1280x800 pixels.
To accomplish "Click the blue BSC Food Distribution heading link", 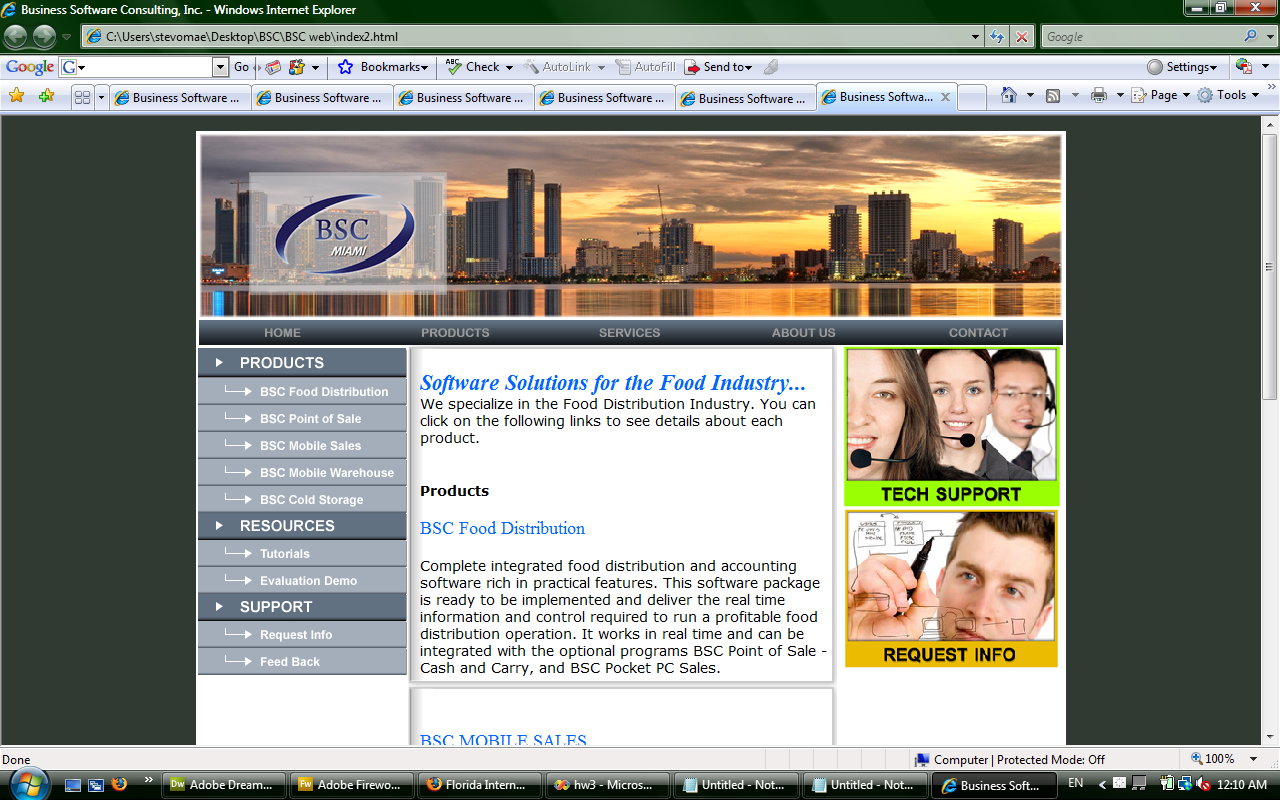I will click(502, 528).
